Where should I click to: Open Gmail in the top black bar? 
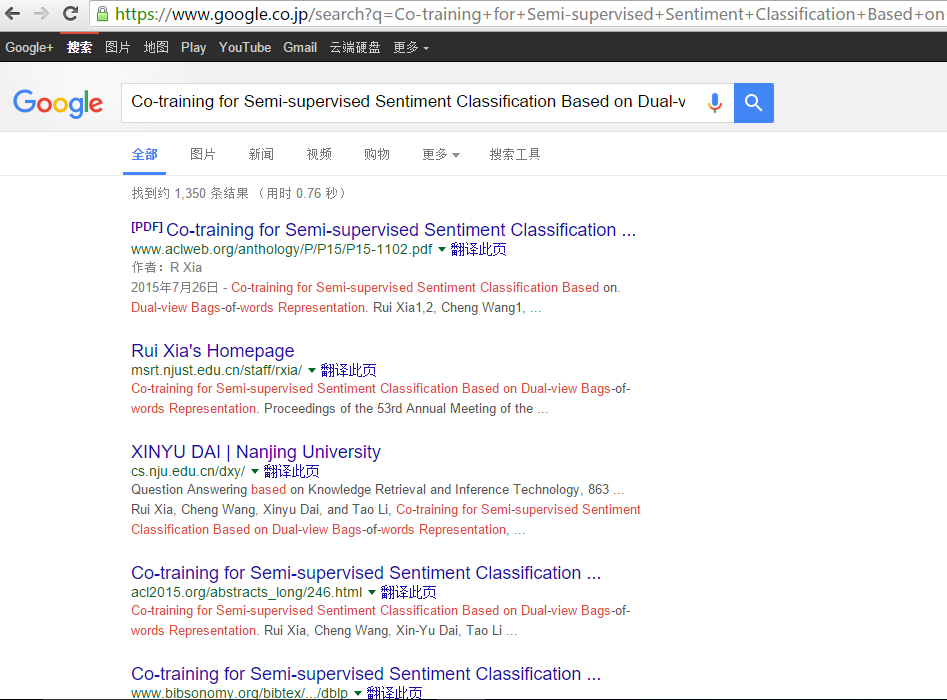click(300, 47)
